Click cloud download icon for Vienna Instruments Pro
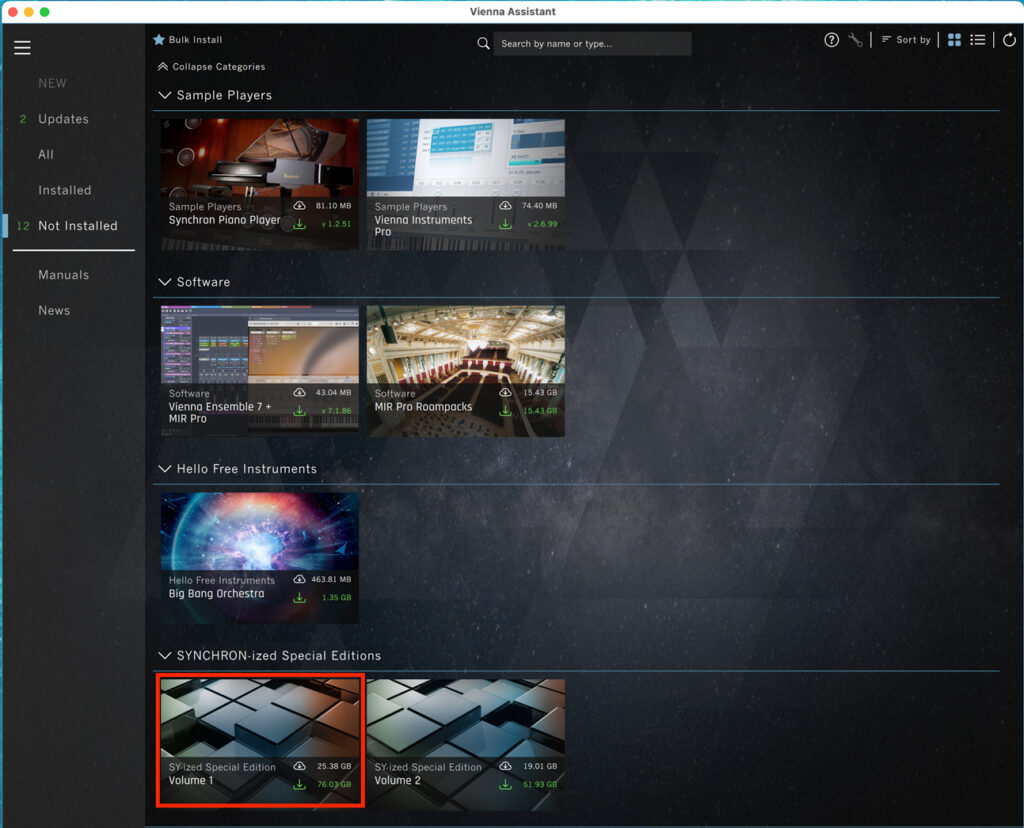1024x828 pixels. pyautogui.click(x=505, y=206)
